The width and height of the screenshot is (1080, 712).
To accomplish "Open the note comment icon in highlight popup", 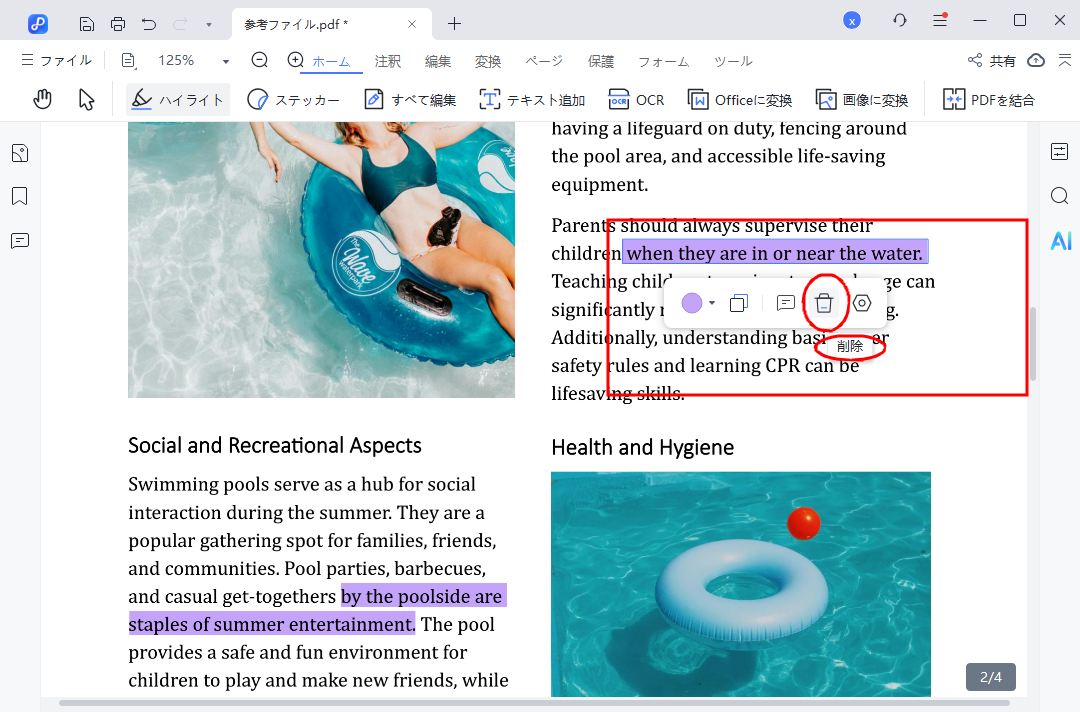I will click(x=786, y=303).
